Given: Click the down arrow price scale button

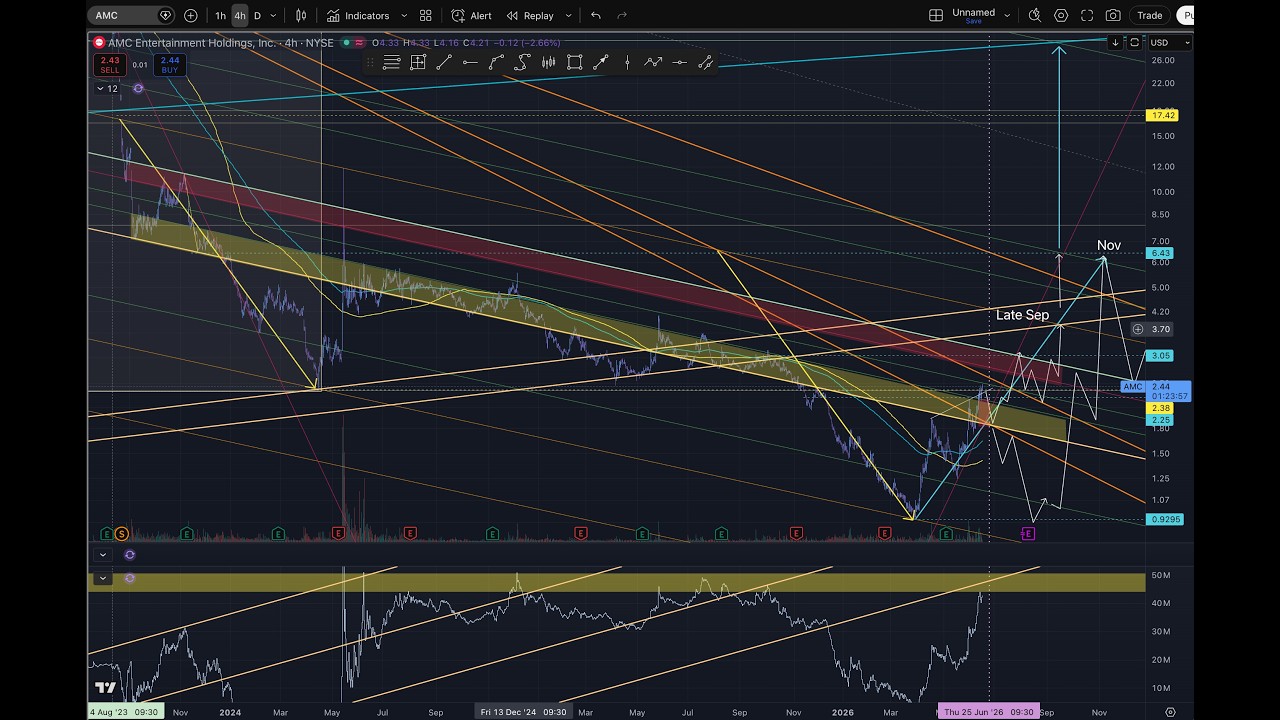Looking at the screenshot, I should pyautogui.click(x=1115, y=43).
